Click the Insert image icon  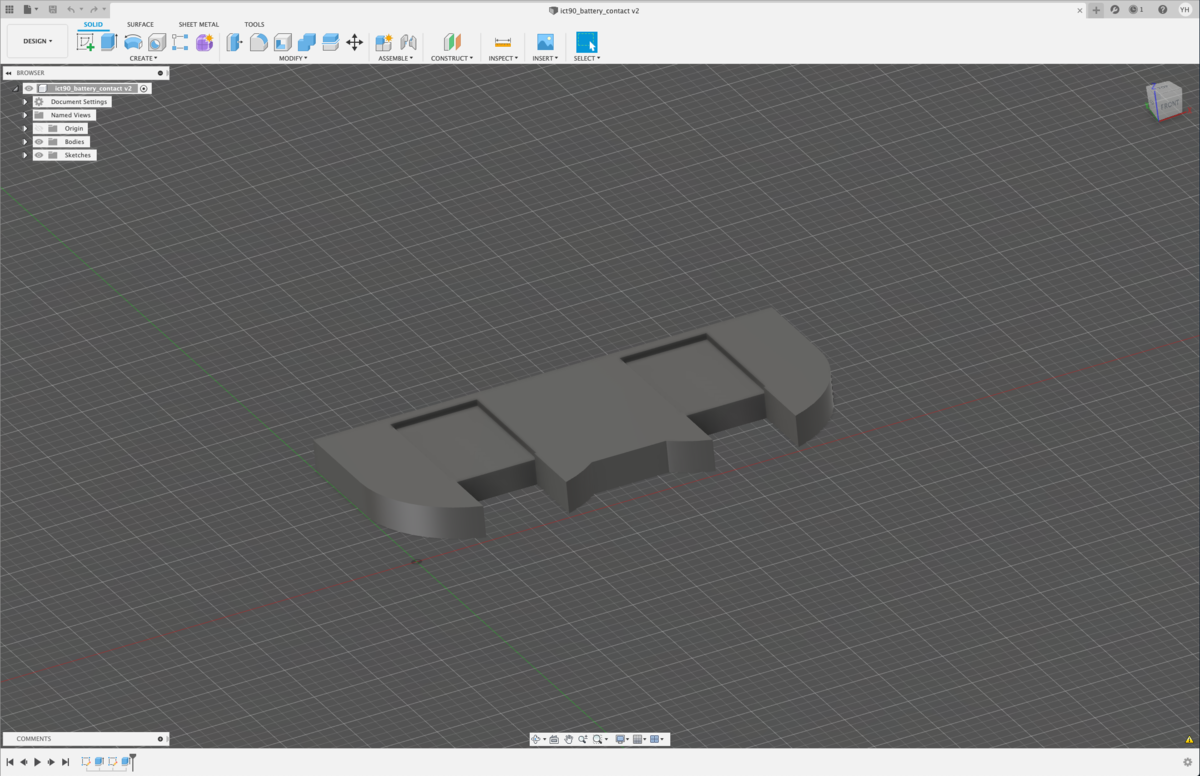point(545,42)
